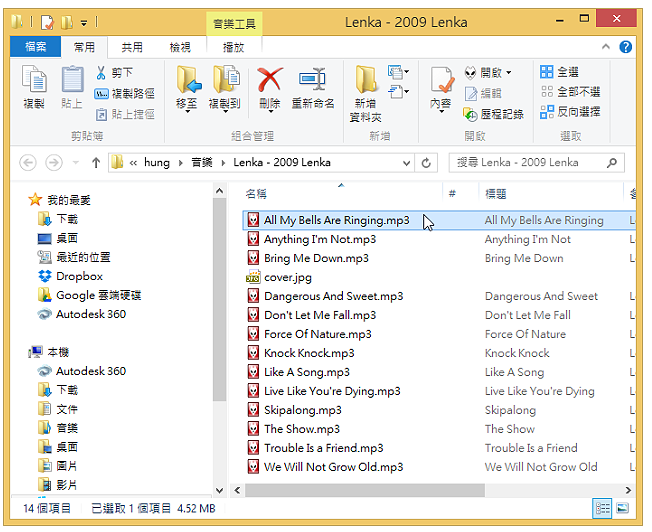
Task: Click the navigation pane vertical scrollbar
Action: pyautogui.click(x=220, y=299)
